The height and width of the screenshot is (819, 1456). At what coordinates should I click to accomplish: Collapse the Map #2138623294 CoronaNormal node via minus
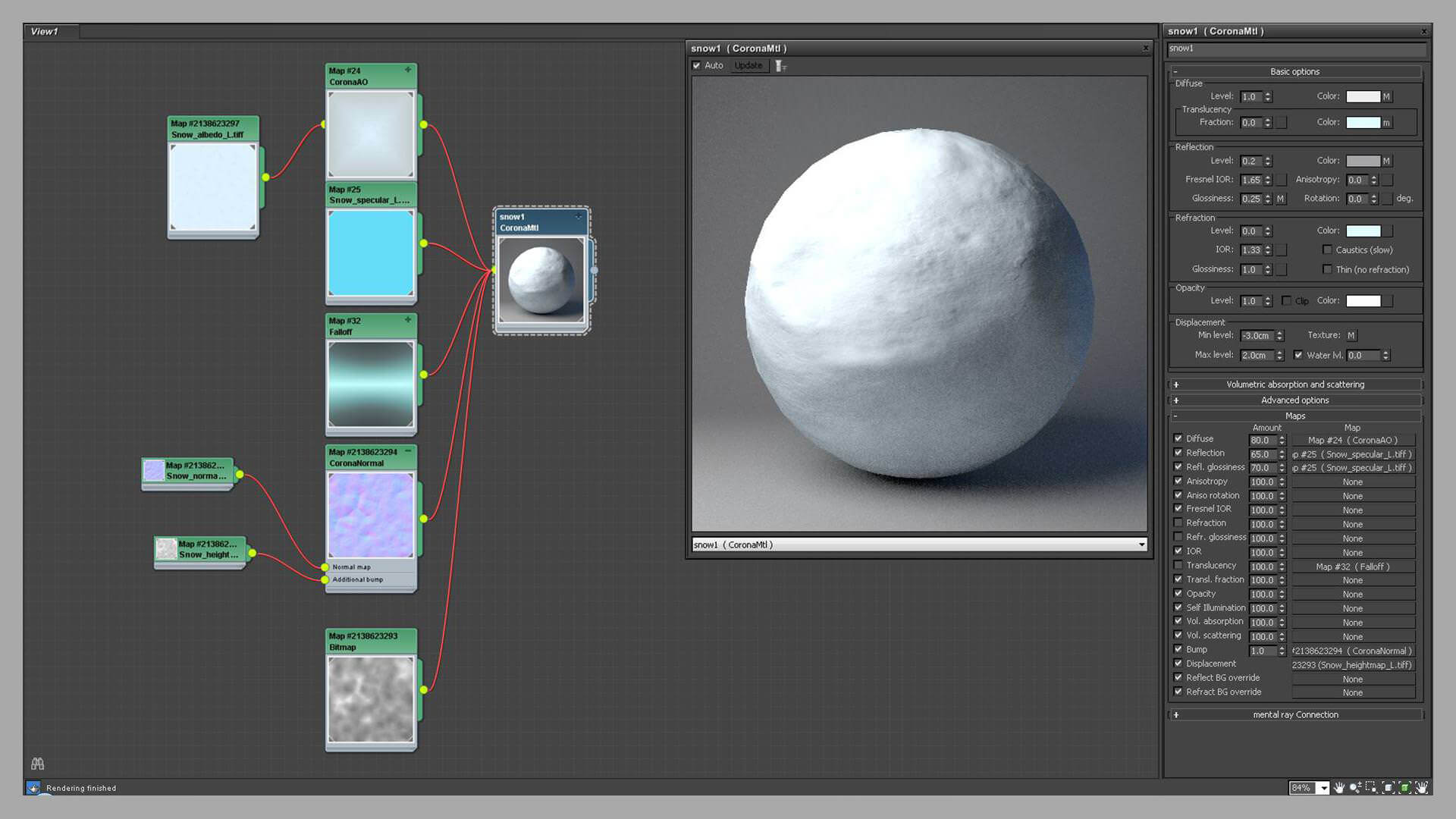point(408,451)
